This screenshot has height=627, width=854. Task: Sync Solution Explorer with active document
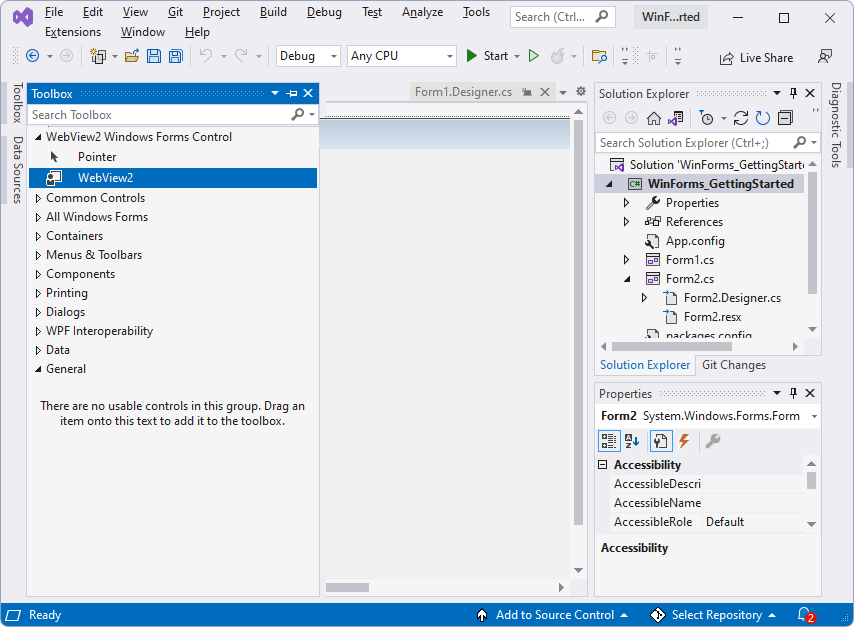tap(675, 117)
